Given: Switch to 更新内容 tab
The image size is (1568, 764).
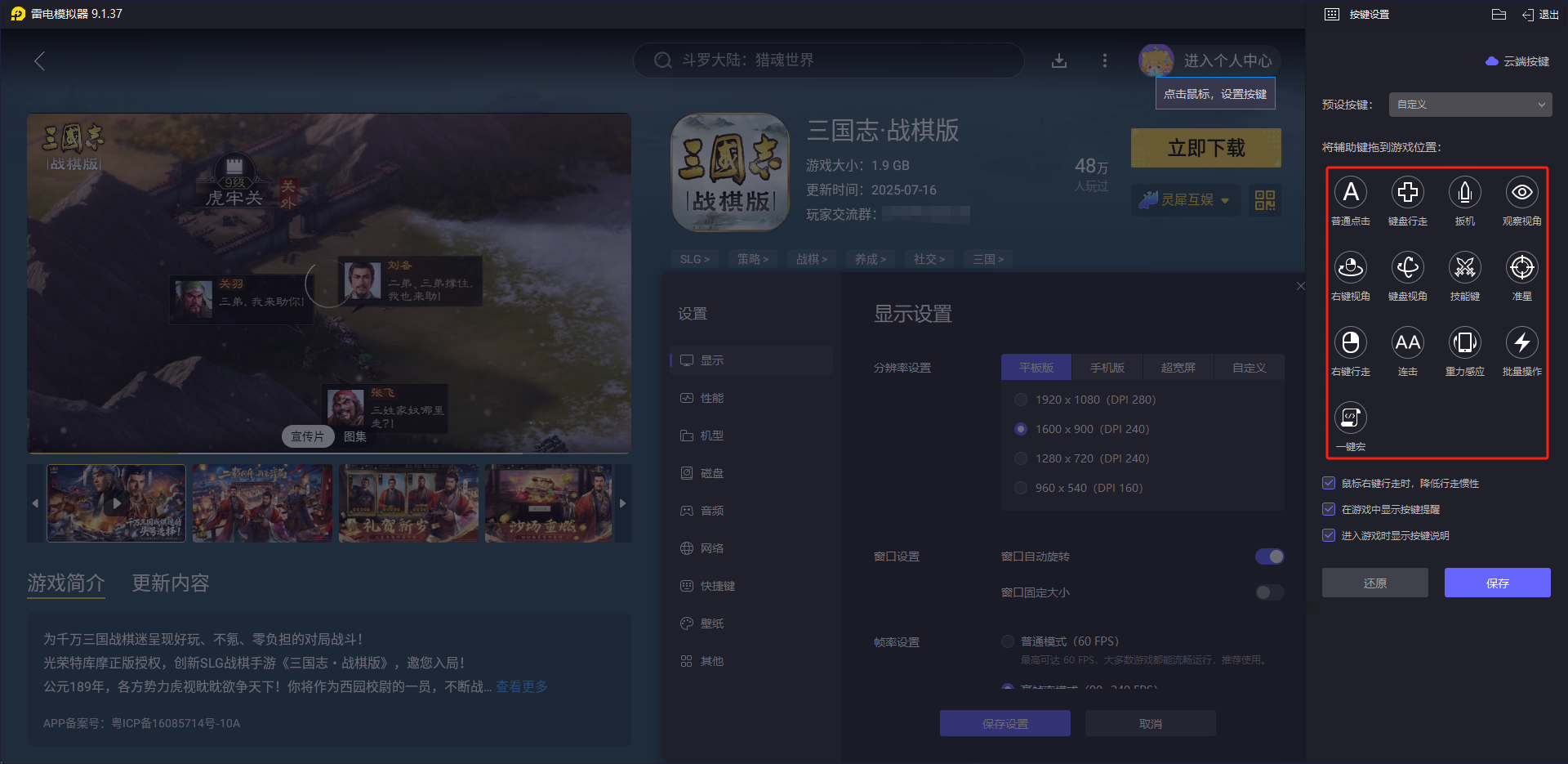Looking at the screenshot, I should click(171, 583).
